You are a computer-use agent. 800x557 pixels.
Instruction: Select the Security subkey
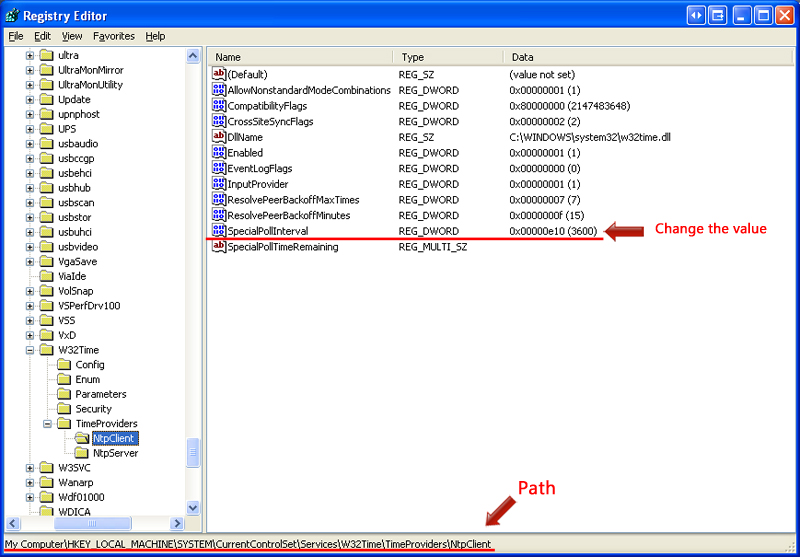coord(94,409)
